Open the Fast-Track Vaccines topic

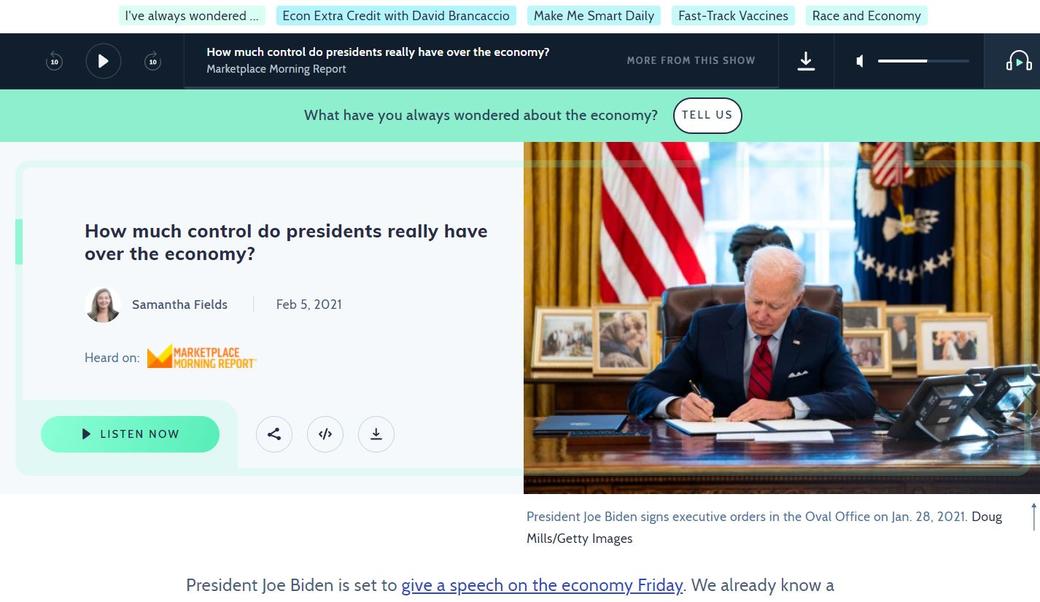pos(733,16)
